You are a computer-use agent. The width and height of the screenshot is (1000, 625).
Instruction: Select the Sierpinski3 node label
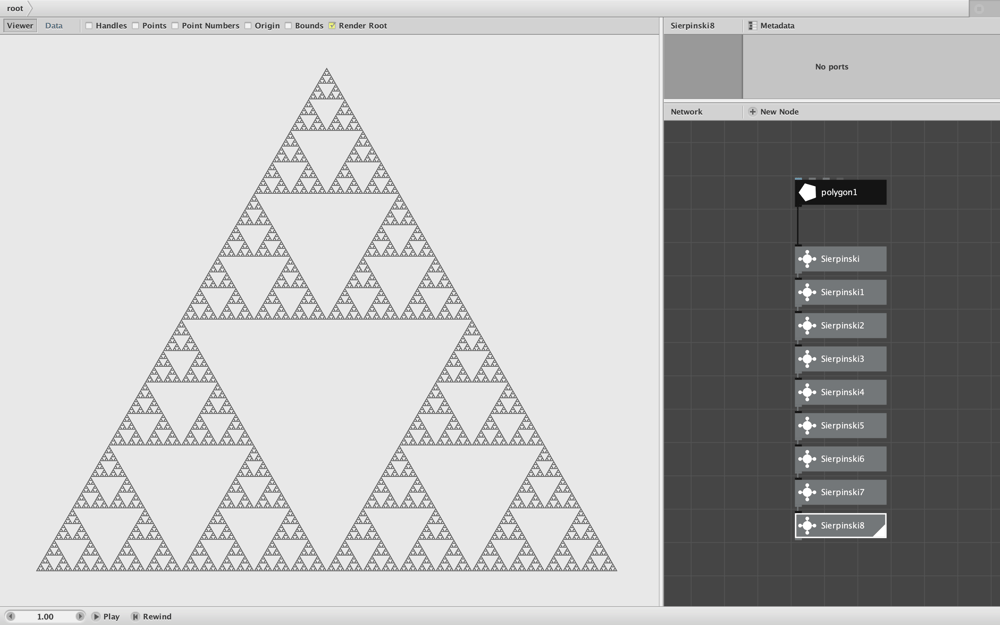842,359
